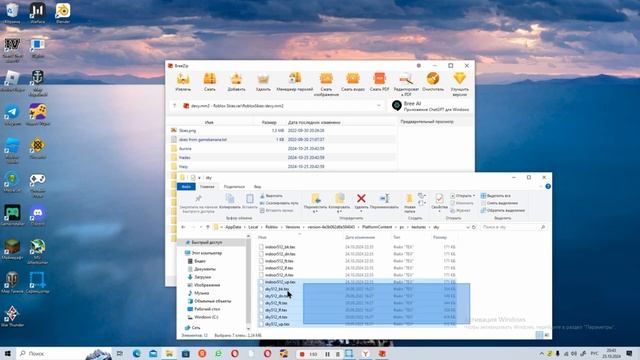Switch to the Share ribbon tab

tap(234, 187)
